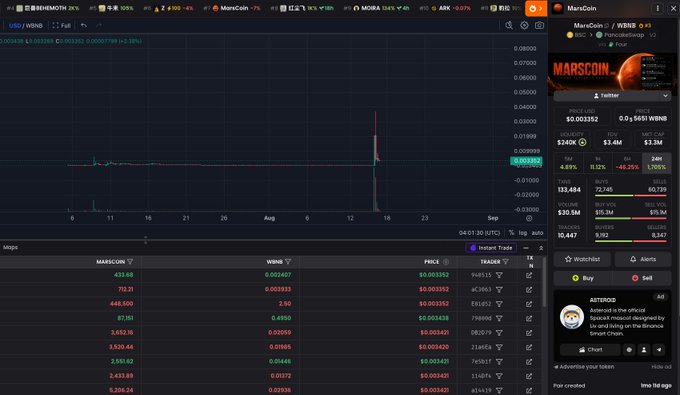
Task: Open Asteroid ad Telegram icon
Action: coord(659,349)
